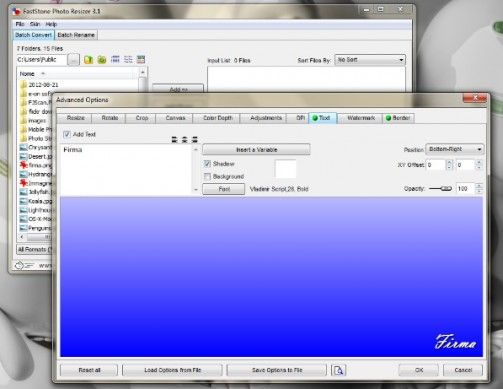Switch file browser to details view icon

(x=141, y=59)
